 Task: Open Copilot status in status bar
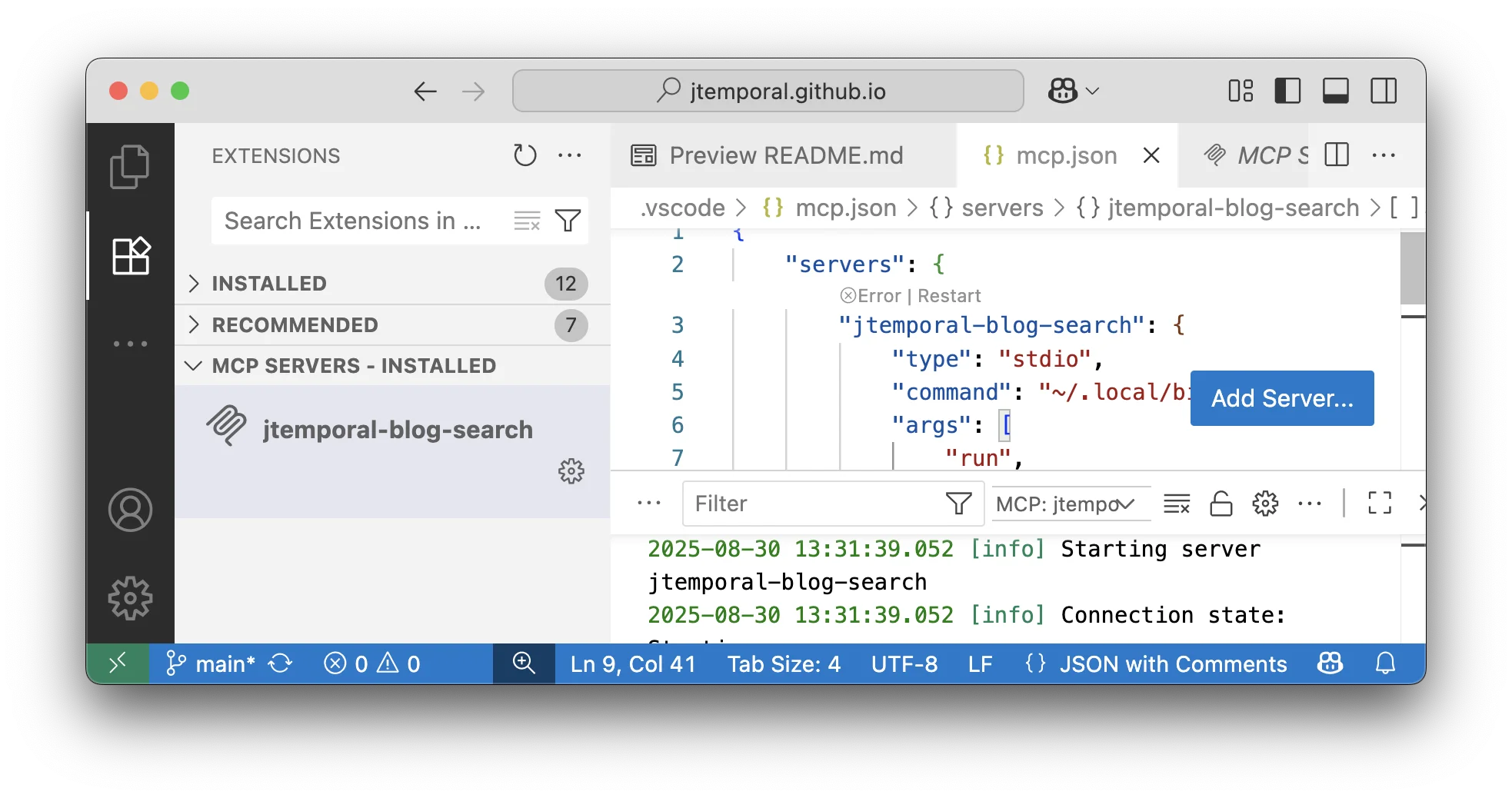coord(1330,663)
